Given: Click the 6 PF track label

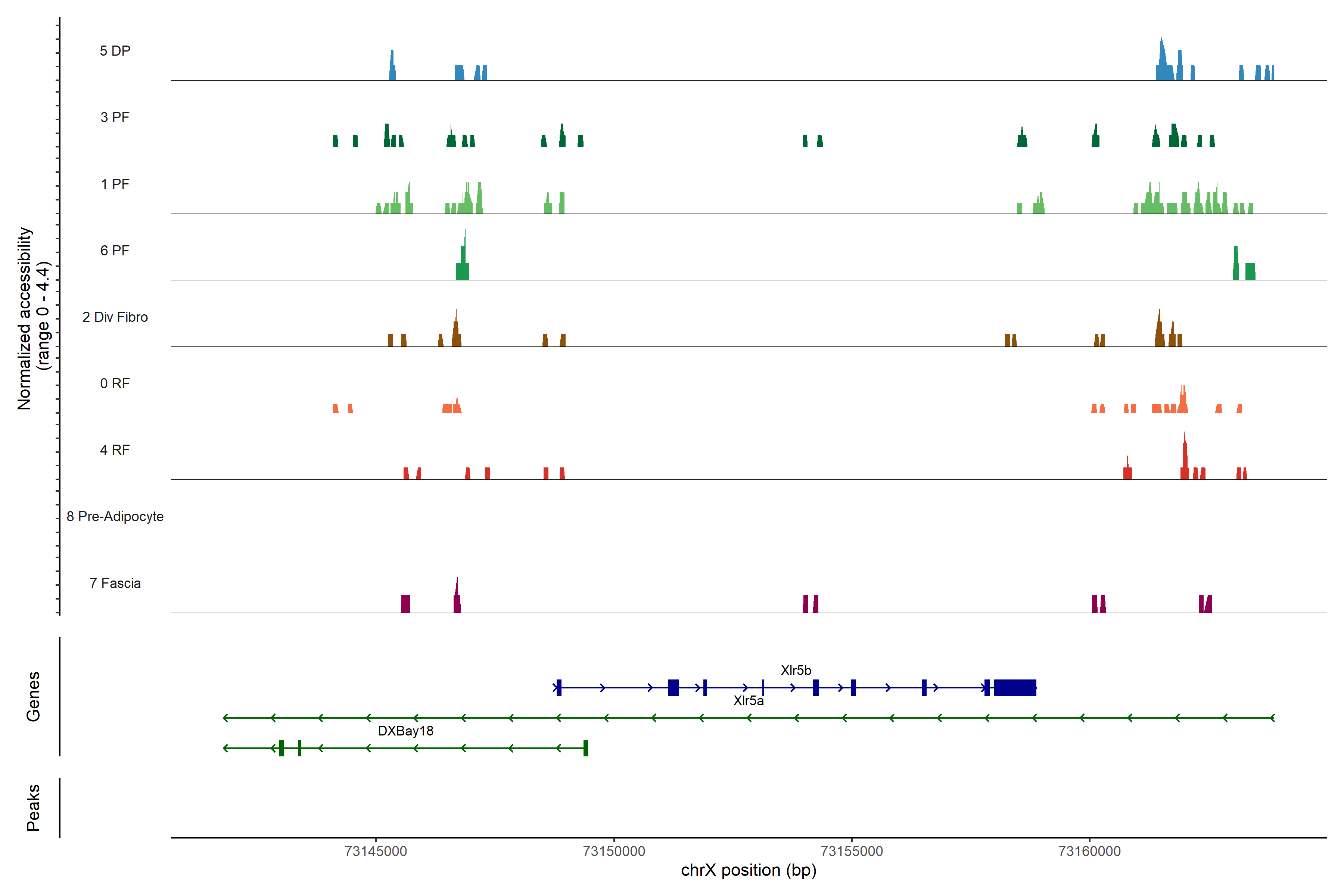Looking at the screenshot, I should tap(115, 250).
